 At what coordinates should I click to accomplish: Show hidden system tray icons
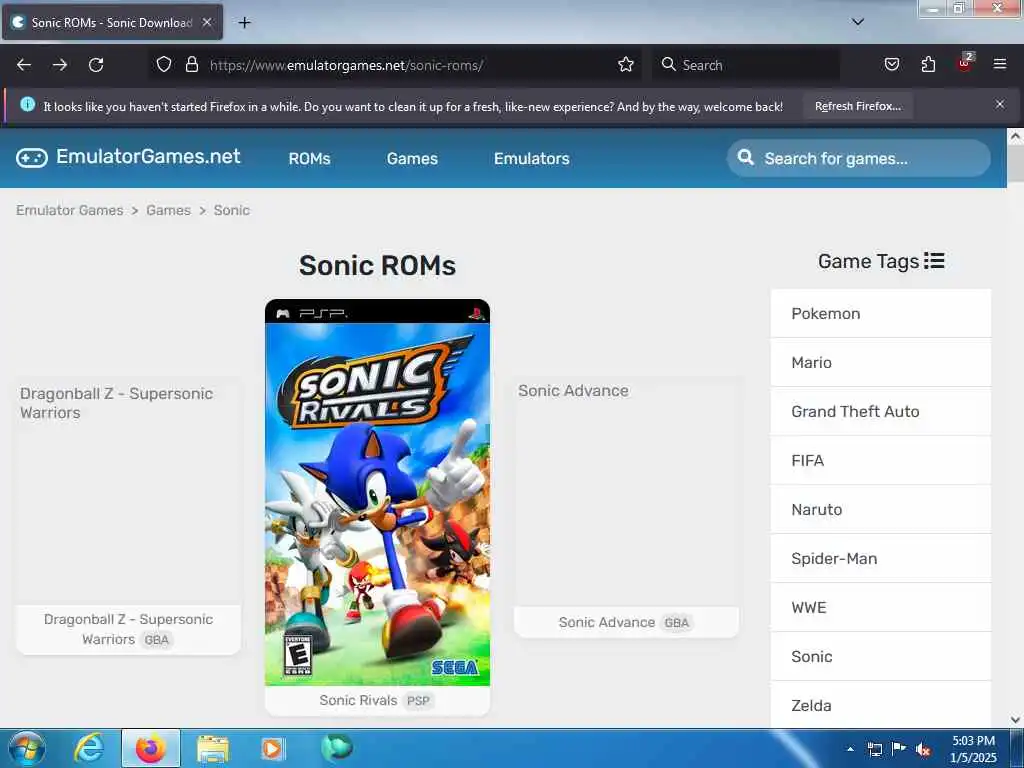[x=850, y=749]
